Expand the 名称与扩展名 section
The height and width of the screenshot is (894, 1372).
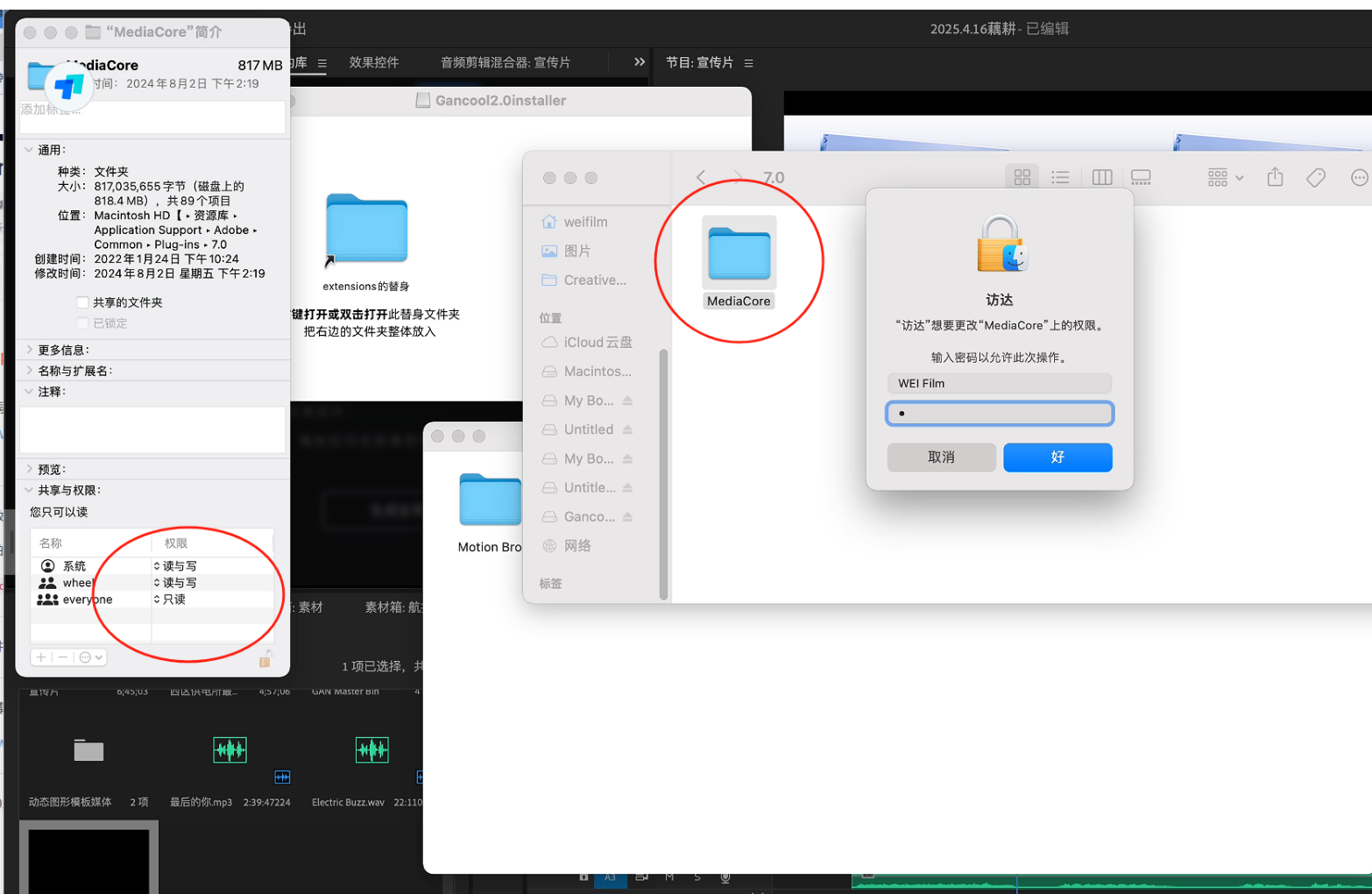coord(29,371)
